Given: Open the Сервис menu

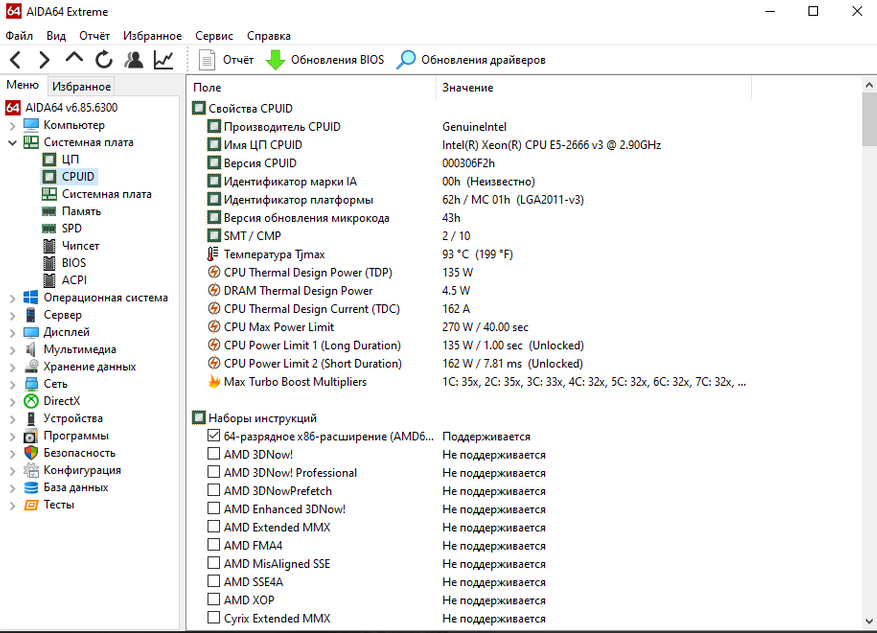Looking at the screenshot, I should tap(214, 36).
